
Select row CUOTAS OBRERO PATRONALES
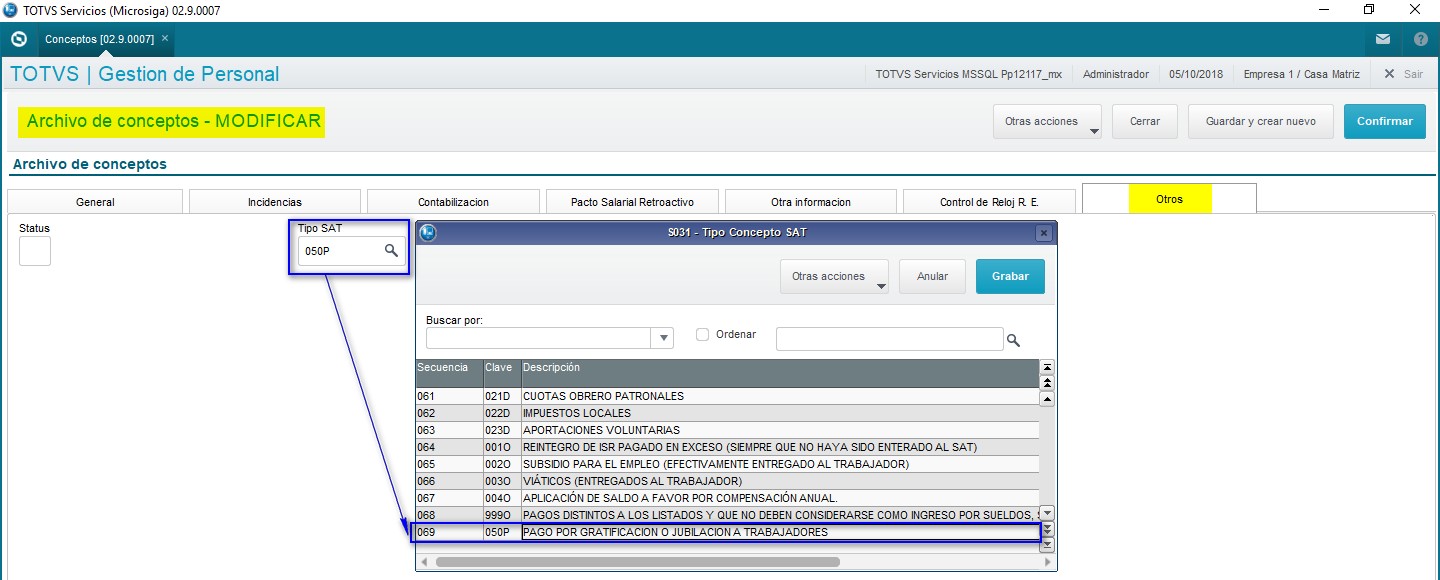[x=728, y=396]
